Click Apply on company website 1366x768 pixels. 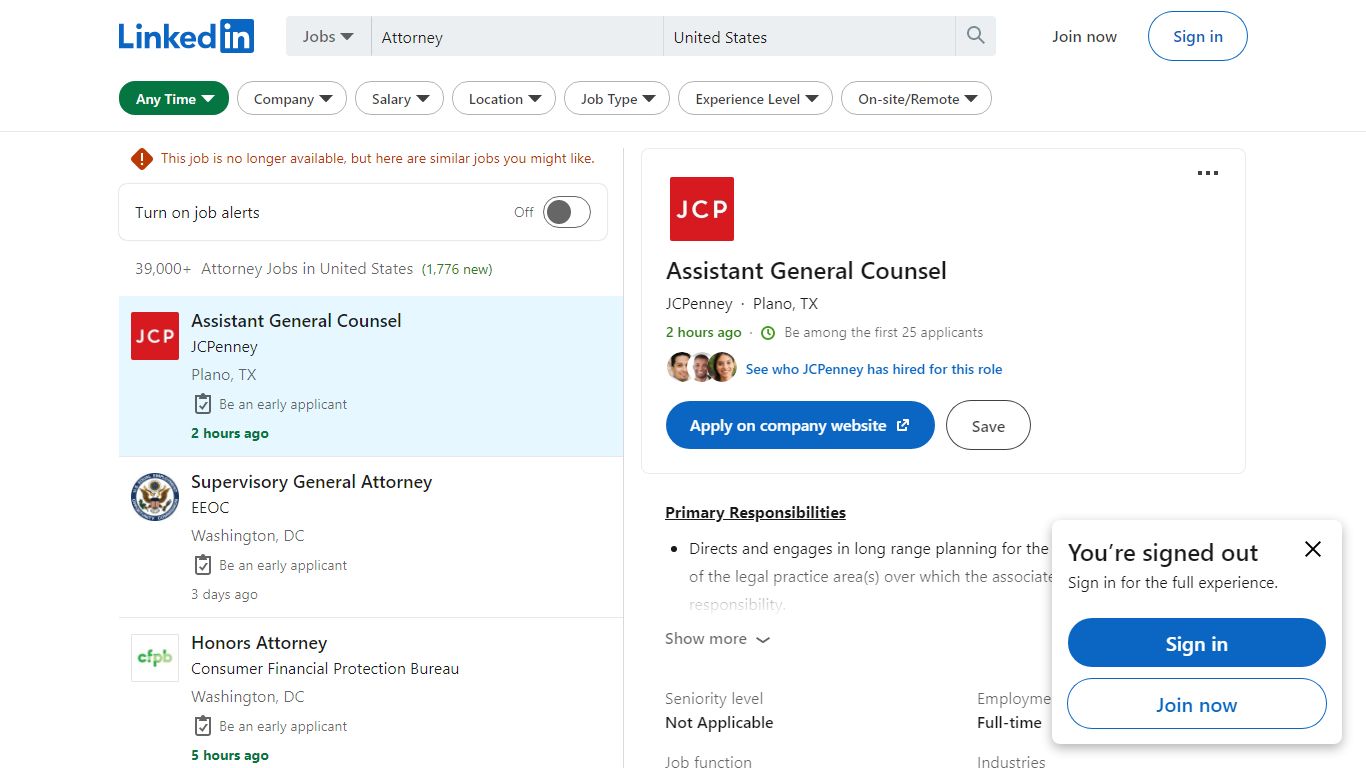pyautogui.click(x=800, y=425)
